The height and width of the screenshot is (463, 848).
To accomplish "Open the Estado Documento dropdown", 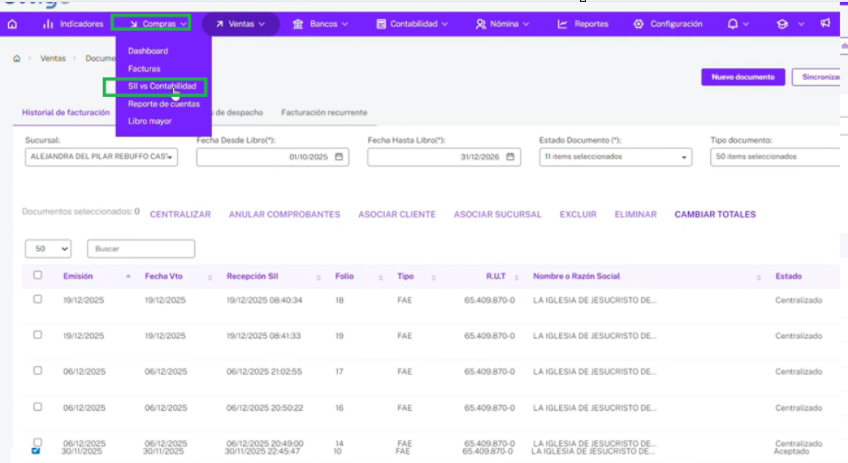I will (x=615, y=157).
